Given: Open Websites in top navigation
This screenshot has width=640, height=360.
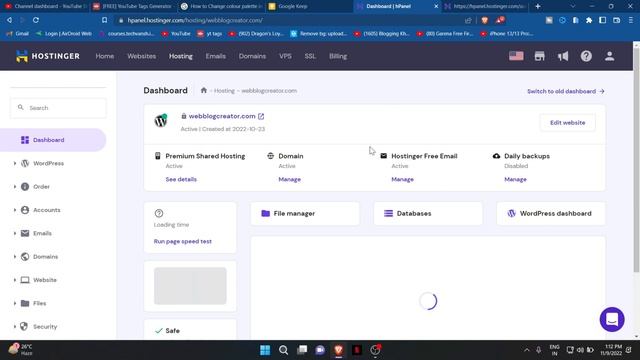Looking at the screenshot, I should 141,56.
